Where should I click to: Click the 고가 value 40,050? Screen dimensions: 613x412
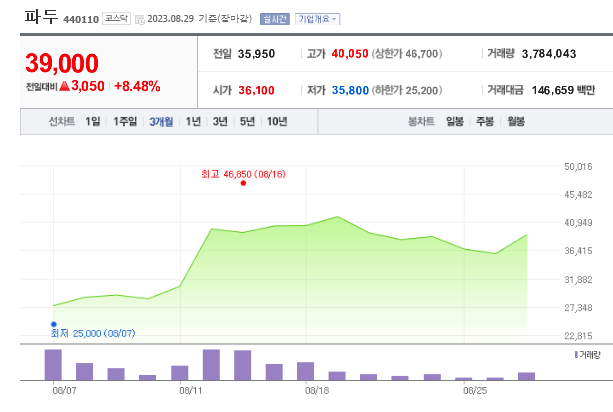coord(350,54)
